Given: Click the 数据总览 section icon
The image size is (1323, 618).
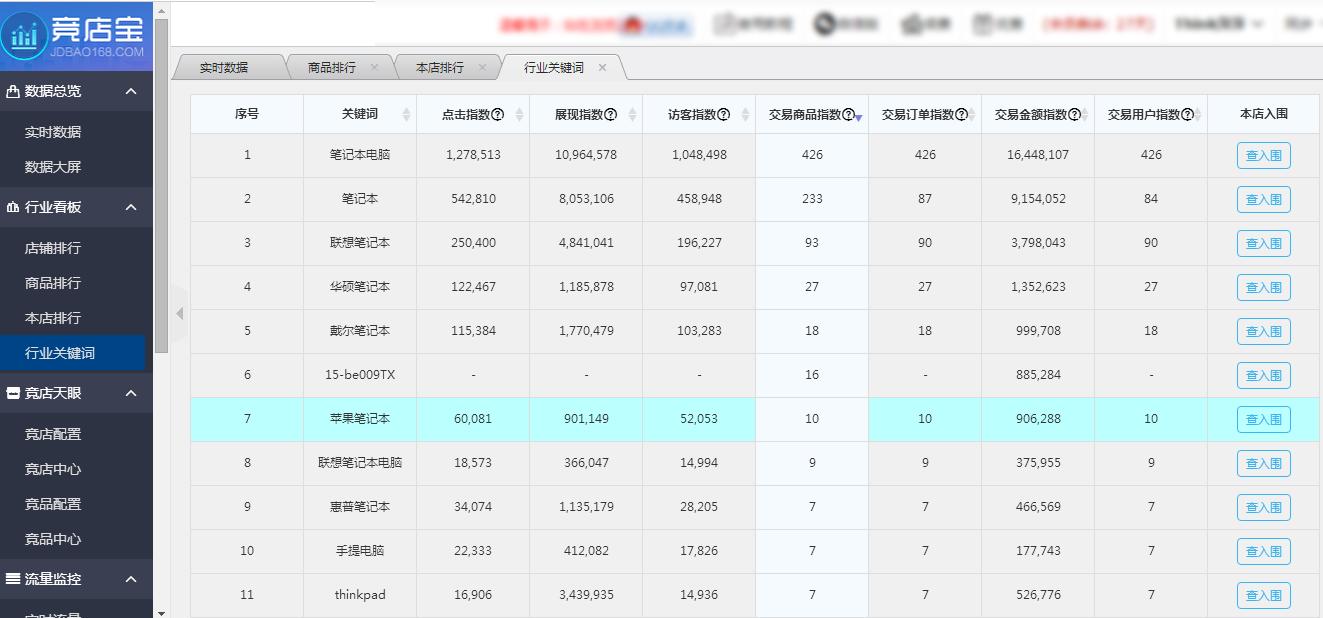Looking at the screenshot, I should (12, 91).
